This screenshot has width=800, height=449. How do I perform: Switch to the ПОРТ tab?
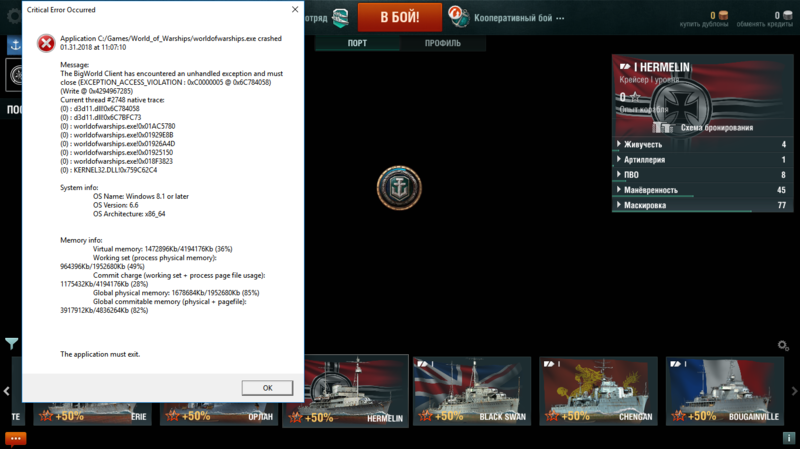[357, 43]
